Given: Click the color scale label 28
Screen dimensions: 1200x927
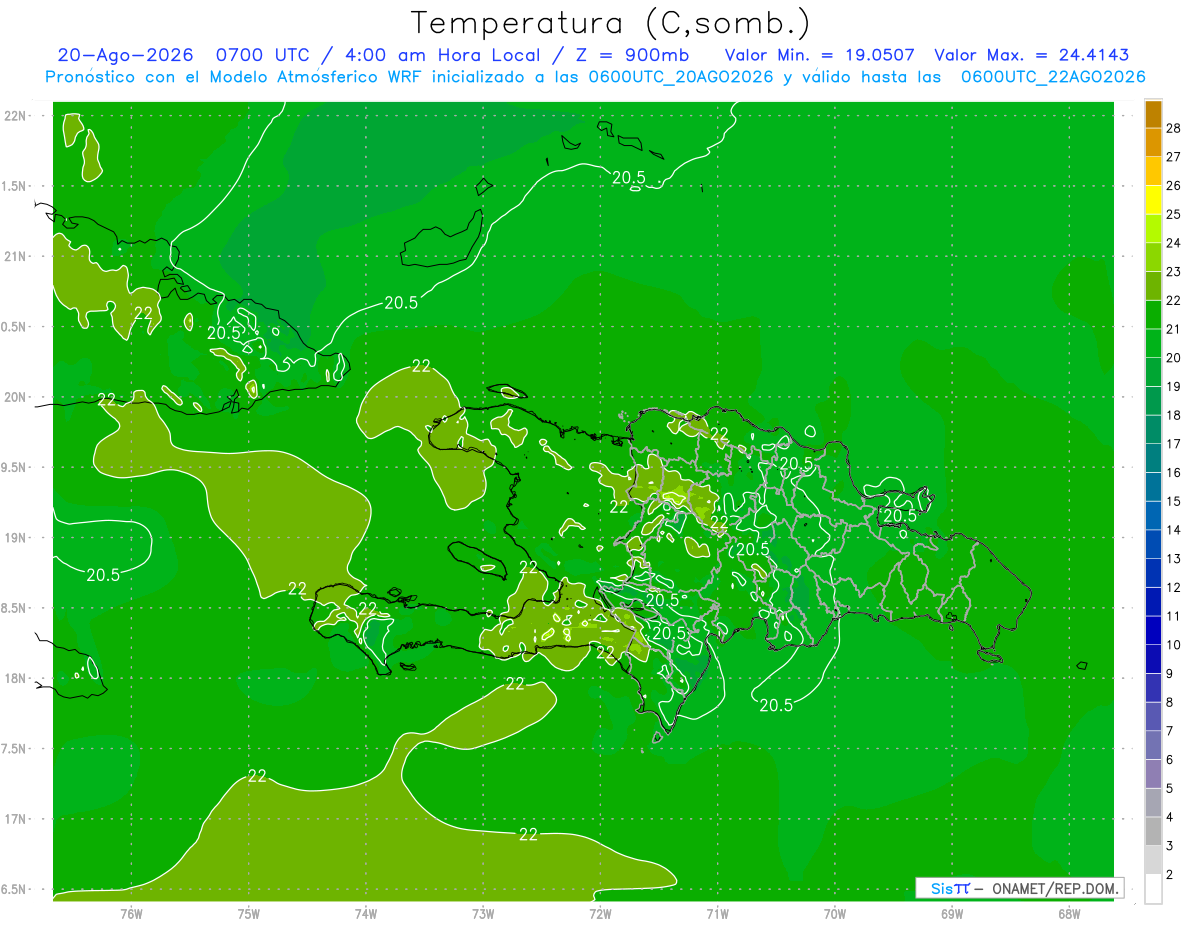Looking at the screenshot, I should (x=1175, y=127).
